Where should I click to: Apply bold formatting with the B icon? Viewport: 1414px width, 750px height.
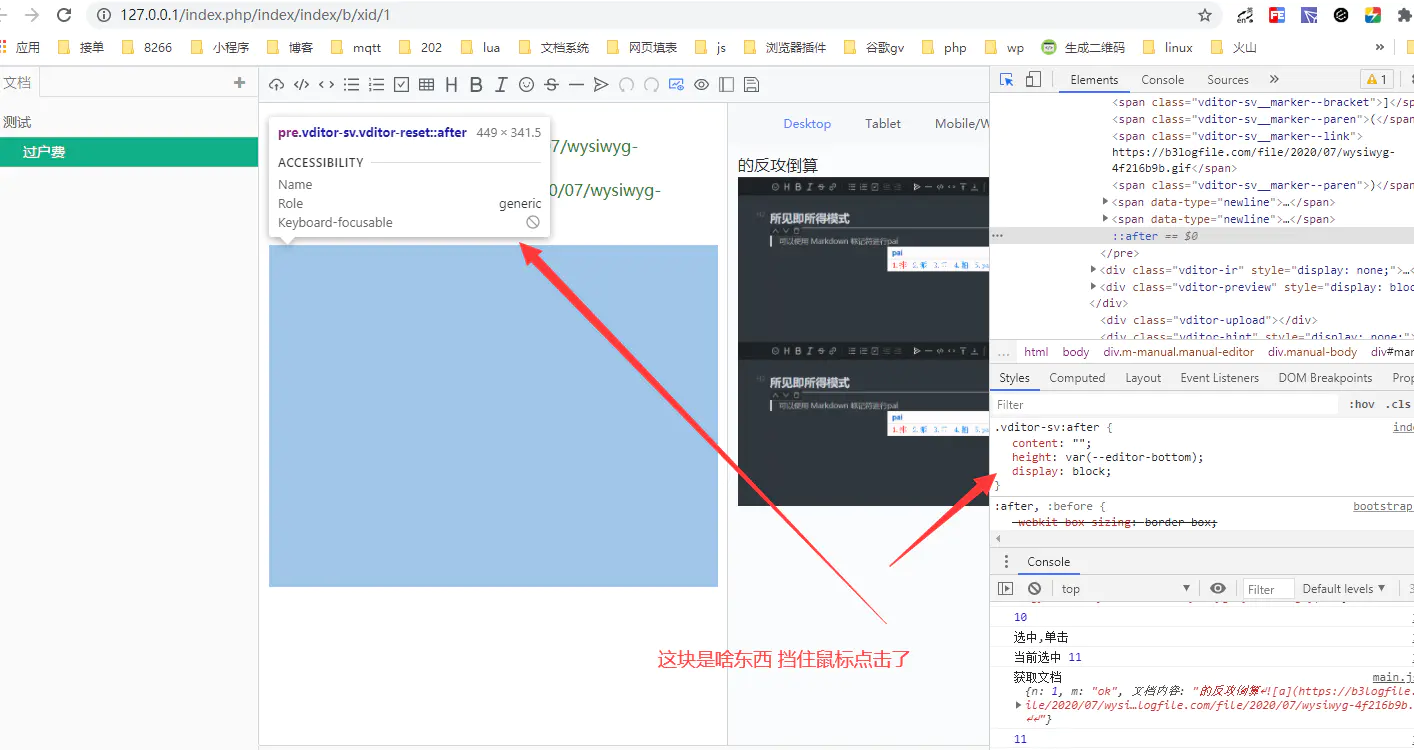[x=476, y=85]
